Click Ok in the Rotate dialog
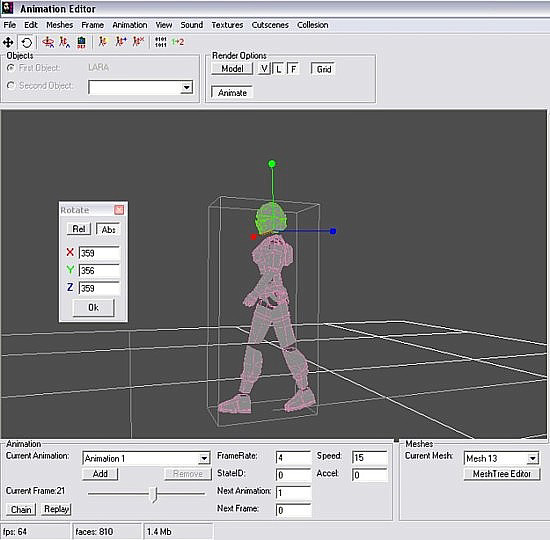550x540 pixels. pyautogui.click(x=93, y=308)
